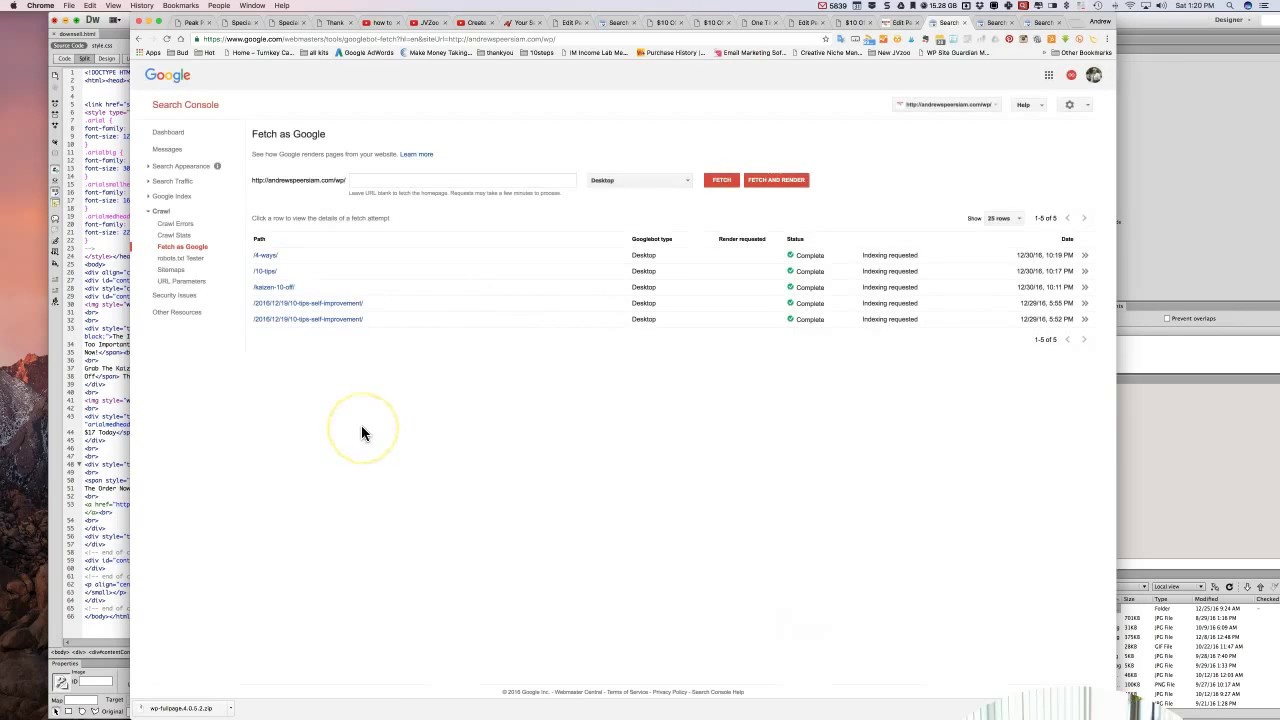Click the Dreamweaver Dw logo
The height and width of the screenshot is (720, 1280).
coord(92,20)
